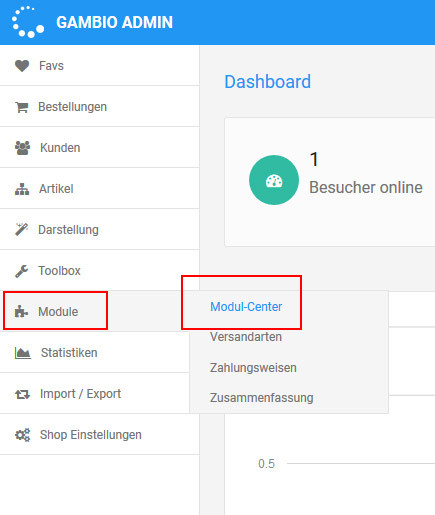Click the Dashboard heading link
The image size is (435, 515).
[267, 82]
